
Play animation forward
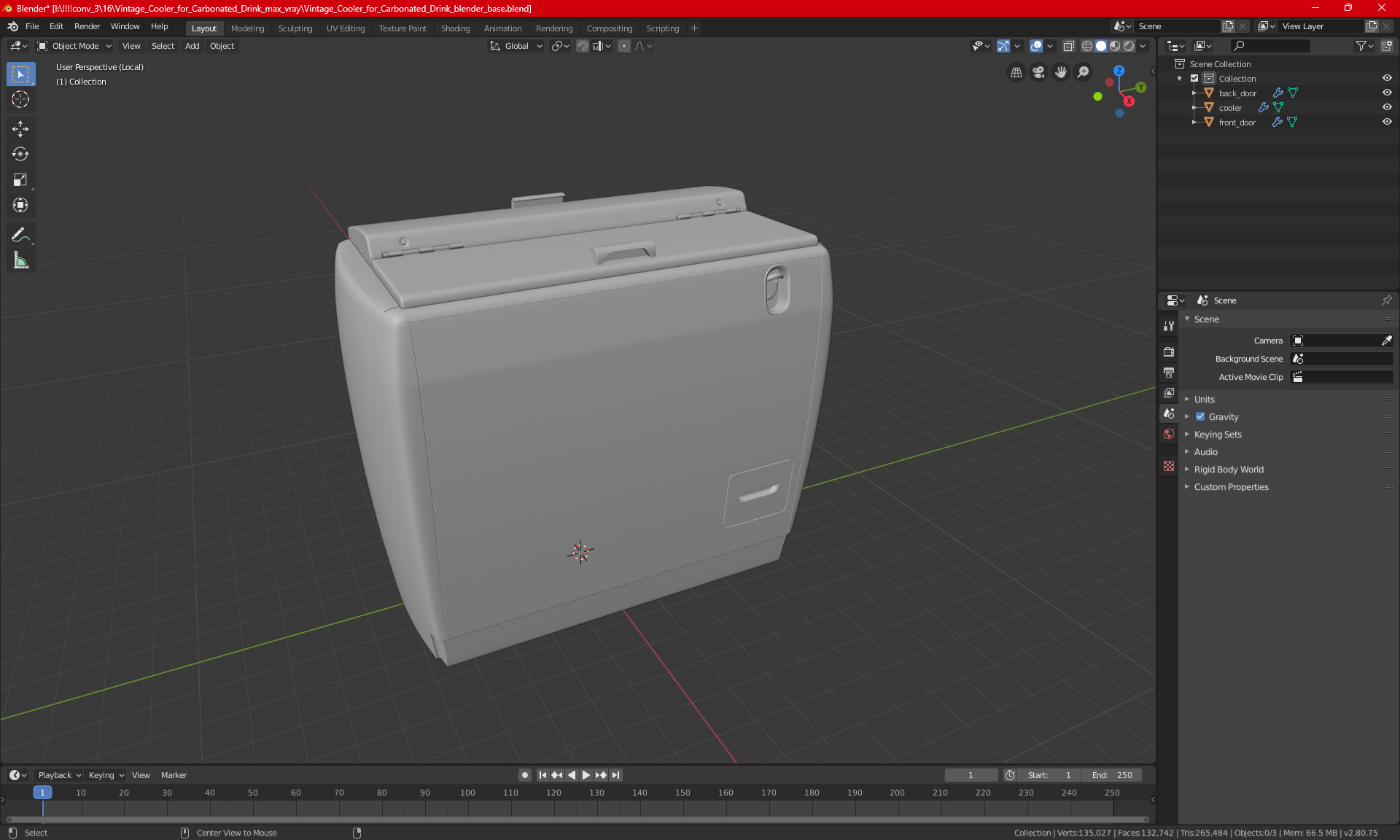586,775
